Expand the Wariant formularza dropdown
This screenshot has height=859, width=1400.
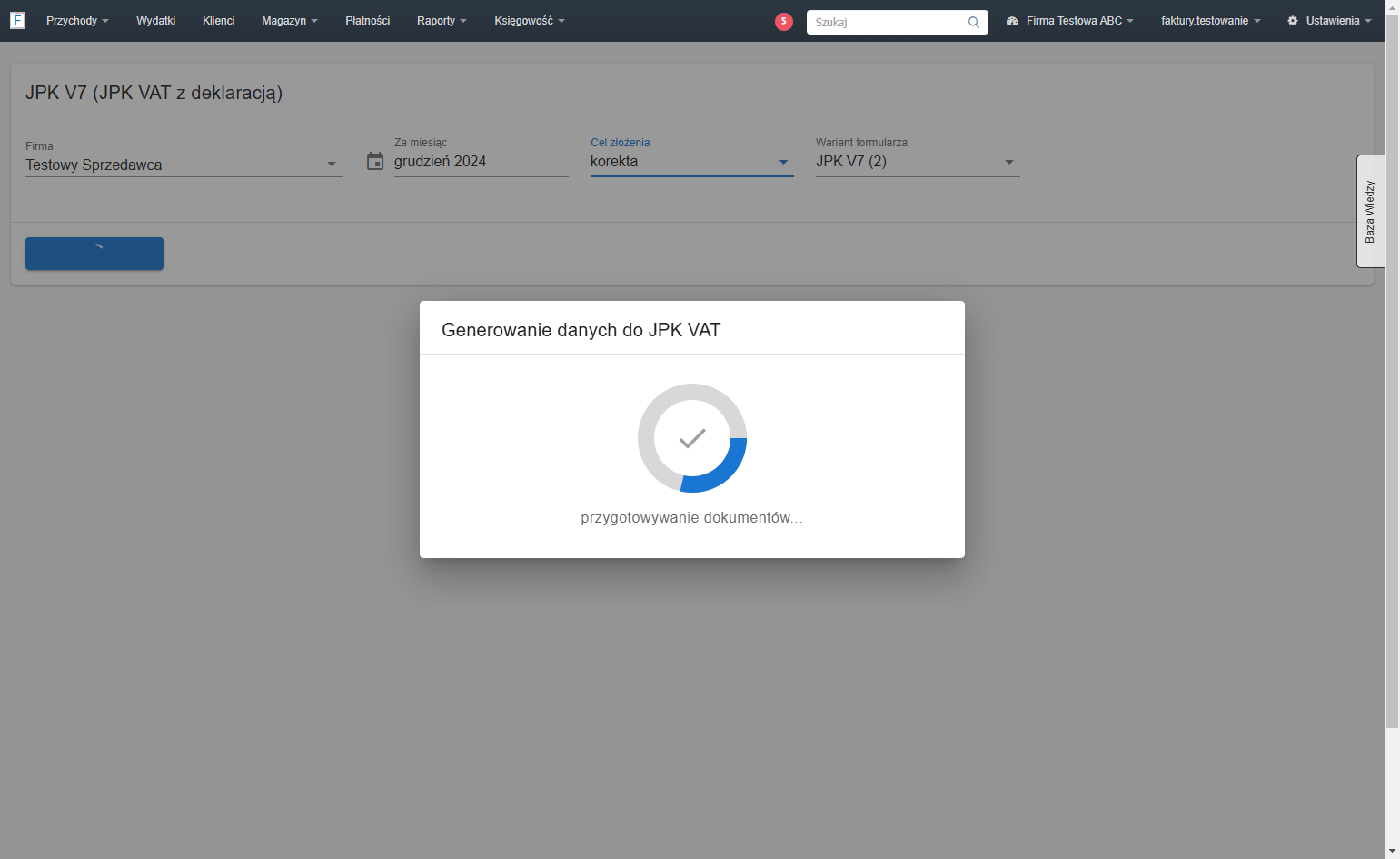click(918, 162)
